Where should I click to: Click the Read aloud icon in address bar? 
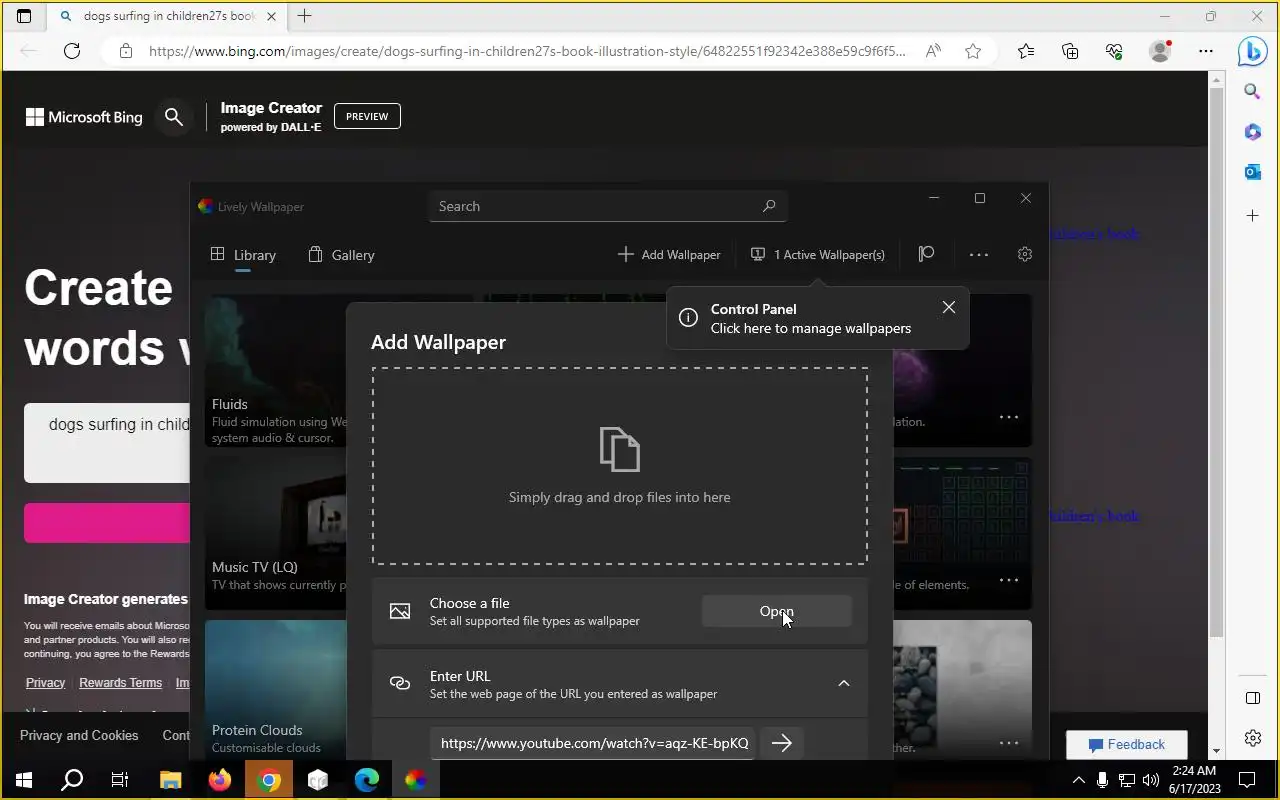[x=933, y=51]
